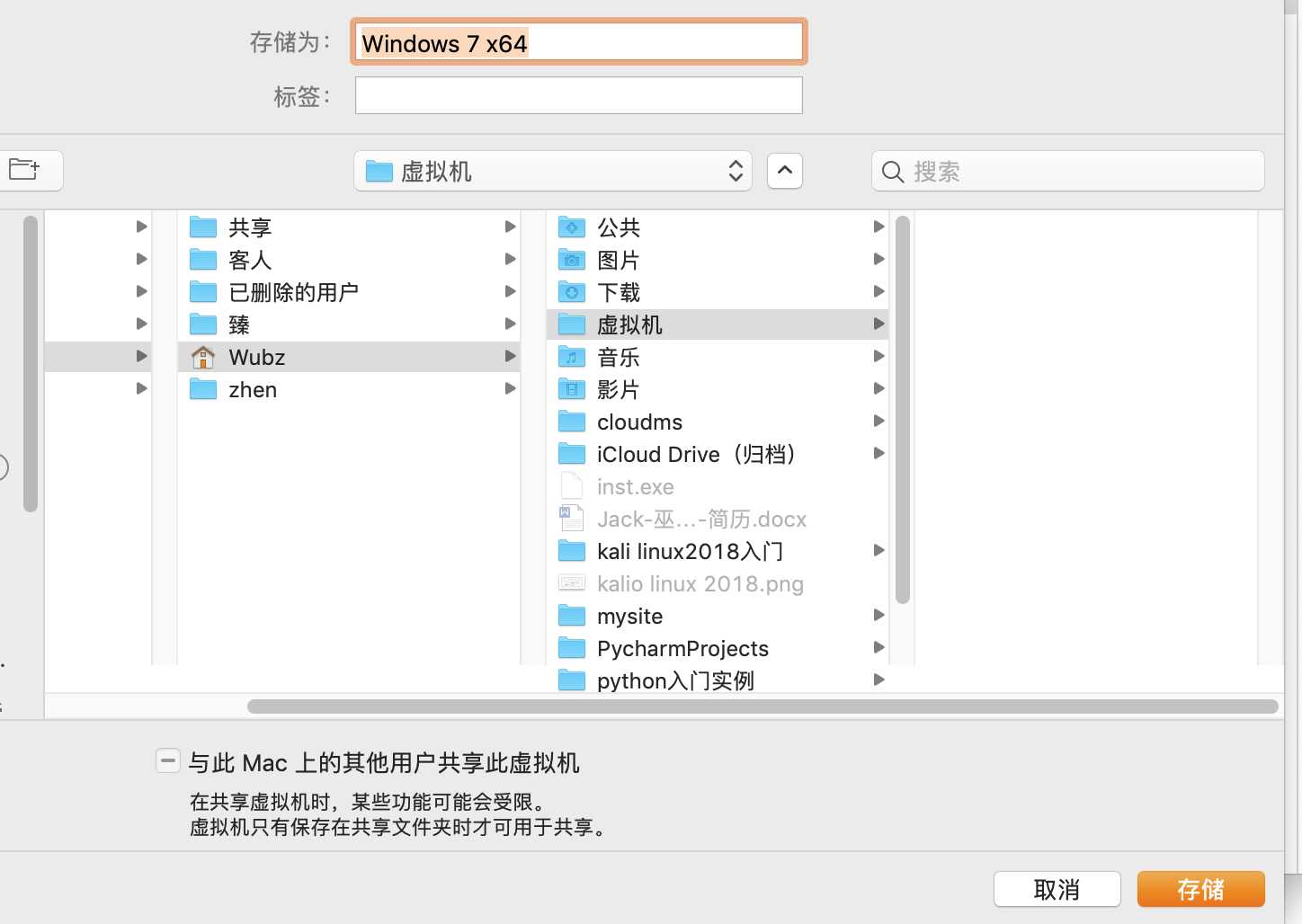The width and height of the screenshot is (1302, 924).
Task: Click the PycharmProjects folder icon
Action: coord(572,648)
